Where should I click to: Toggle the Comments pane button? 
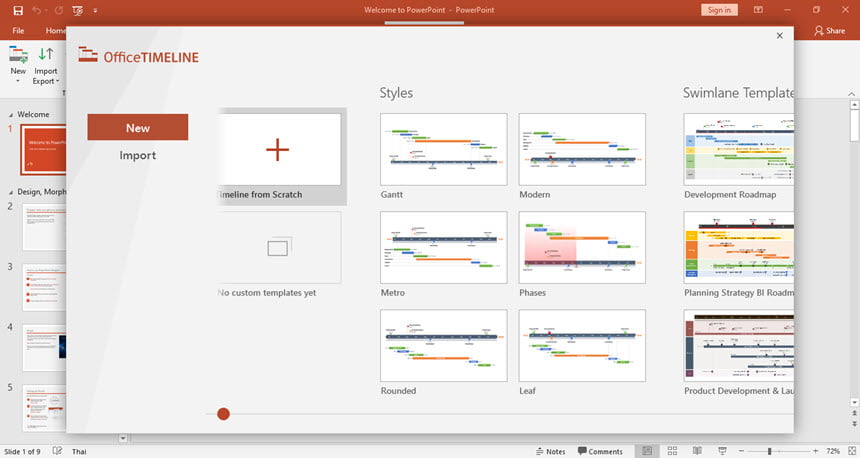point(600,451)
